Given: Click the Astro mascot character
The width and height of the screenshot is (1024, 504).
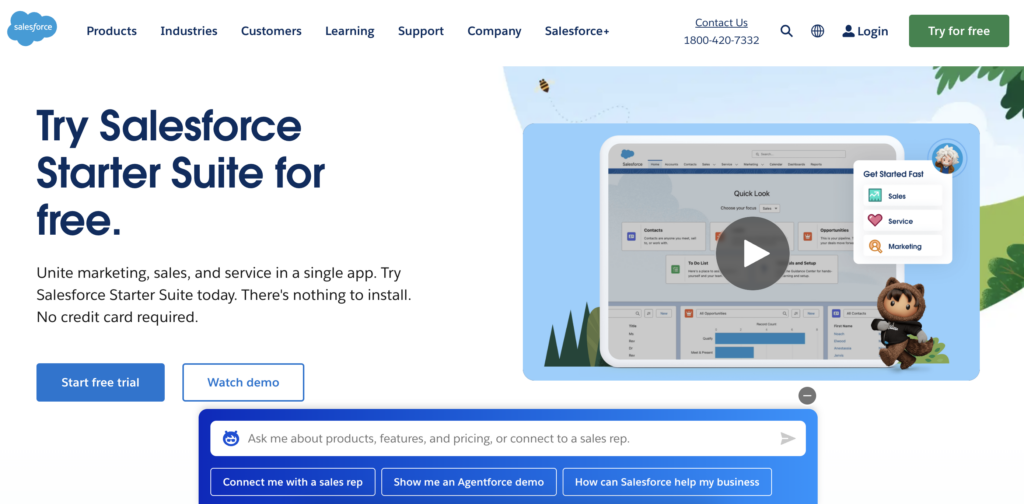Looking at the screenshot, I should point(903,323).
